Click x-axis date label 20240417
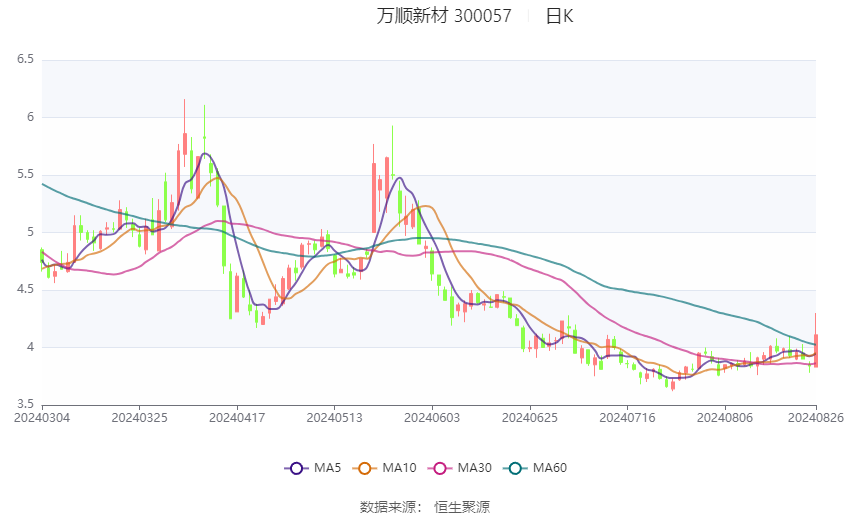The image size is (850, 517). tap(237, 418)
